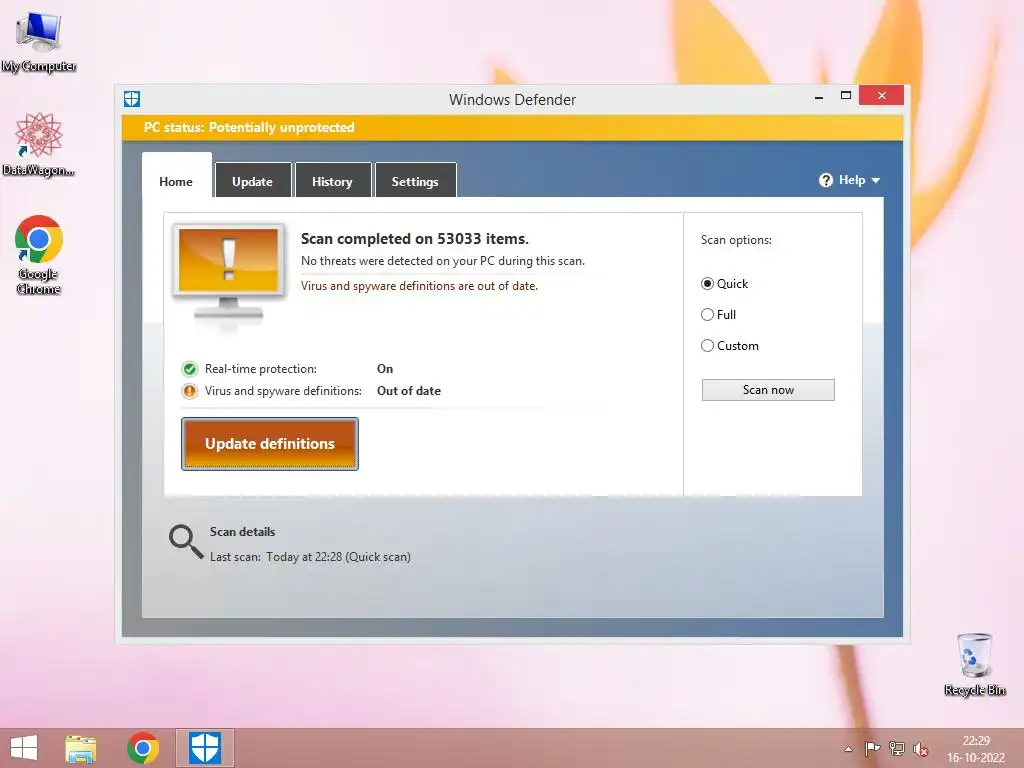The height and width of the screenshot is (768, 1024).
Task: Open the History tab
Action: click(x=332, y=182)
